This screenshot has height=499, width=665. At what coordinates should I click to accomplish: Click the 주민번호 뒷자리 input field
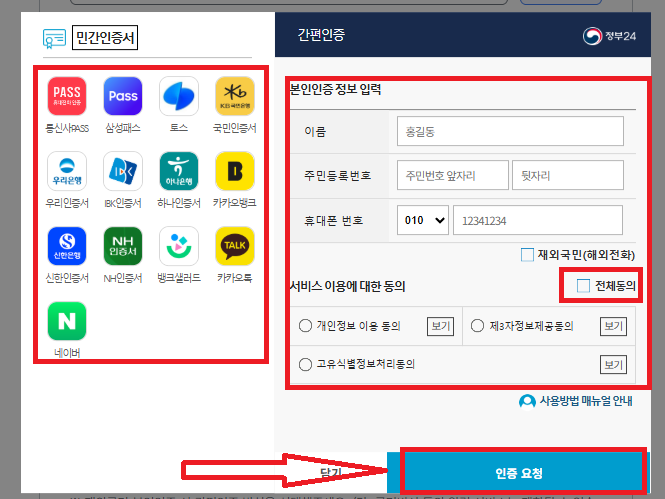568,175
